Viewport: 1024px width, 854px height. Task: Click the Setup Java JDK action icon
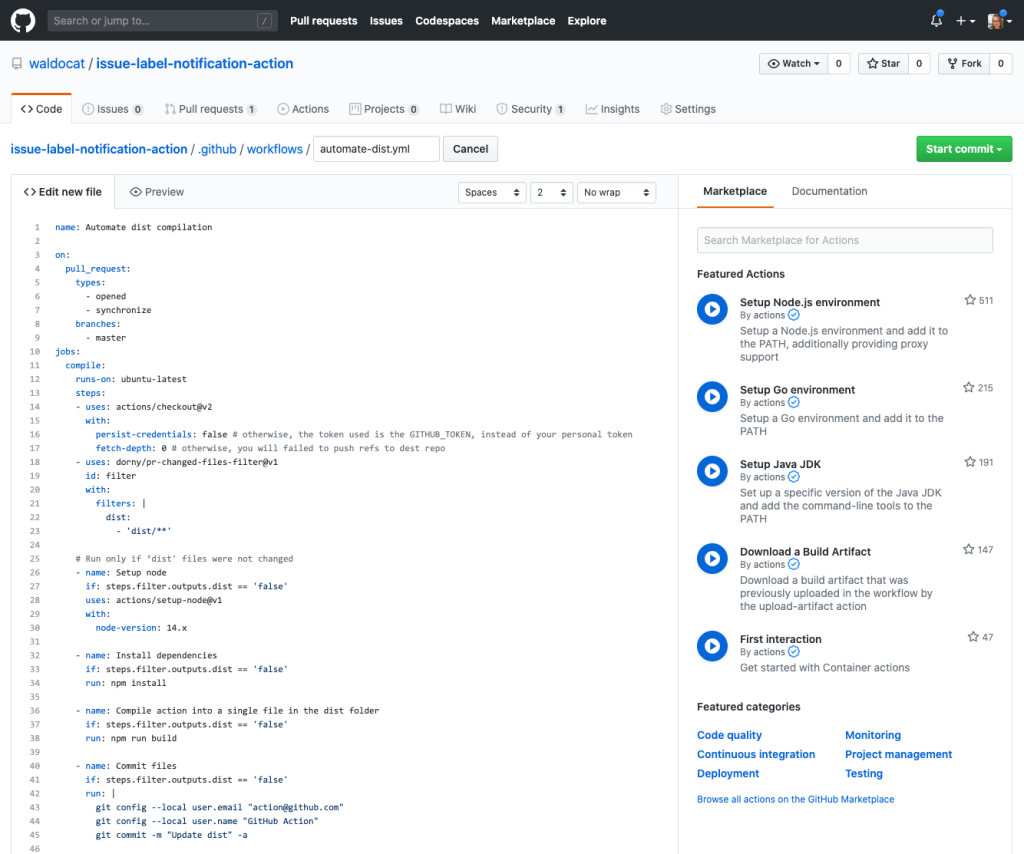712,471
